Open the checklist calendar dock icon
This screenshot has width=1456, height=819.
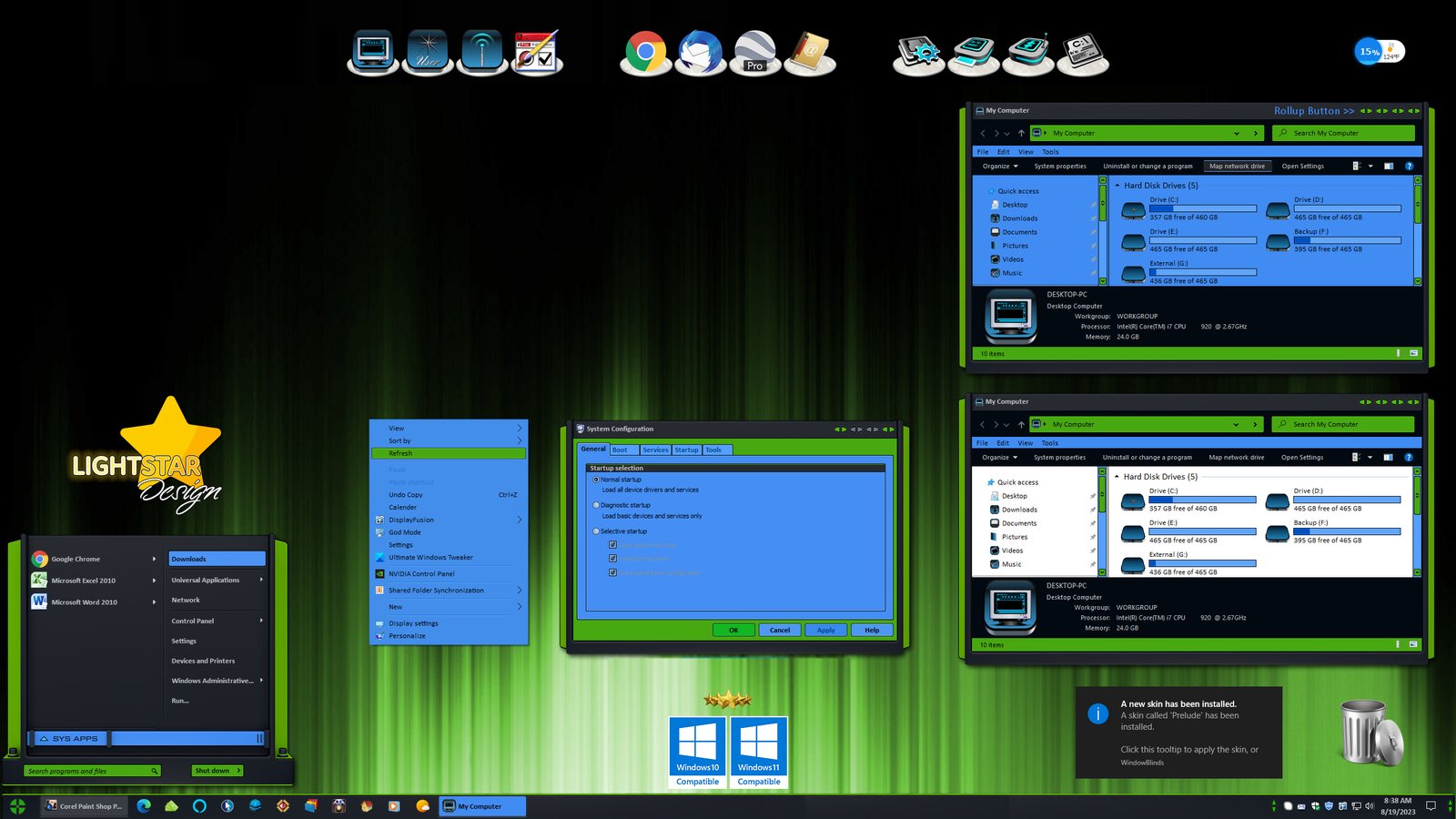537,52
